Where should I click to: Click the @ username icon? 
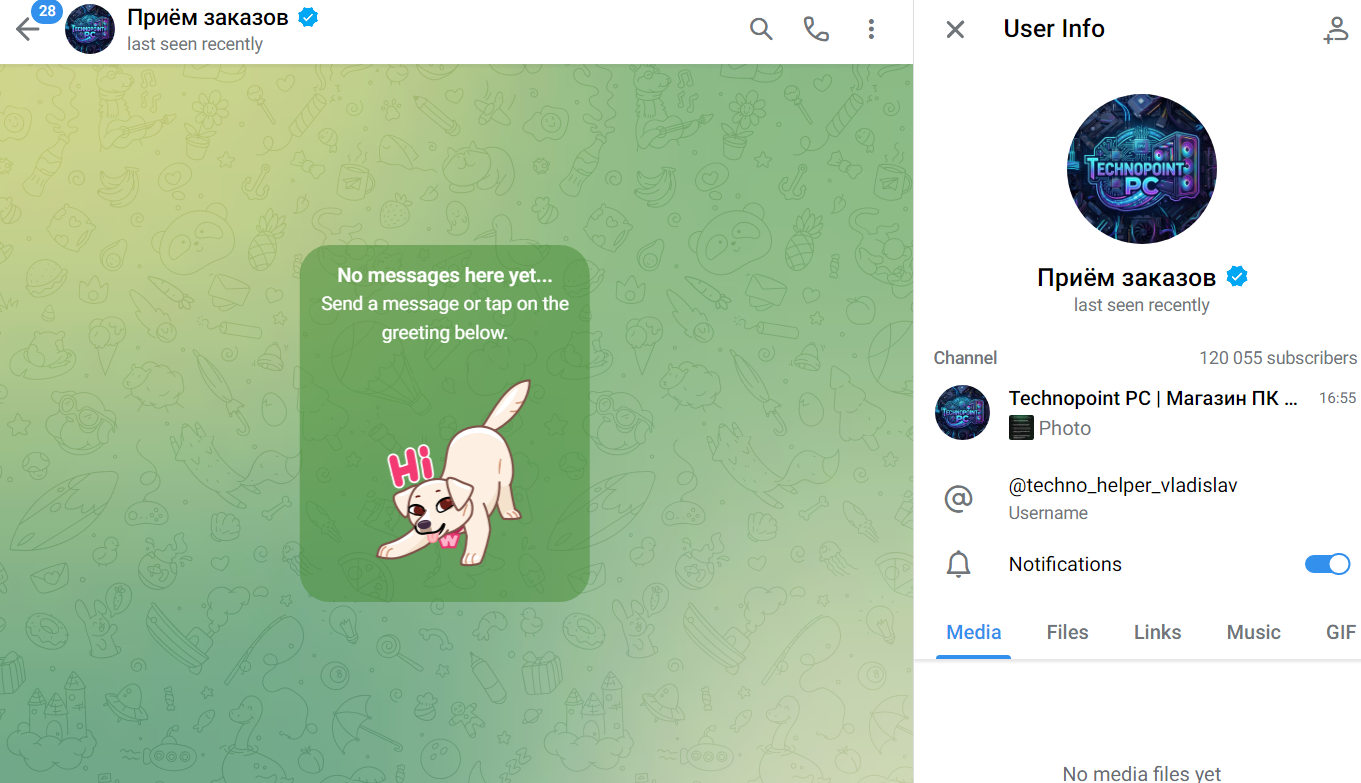click(958, 498)
